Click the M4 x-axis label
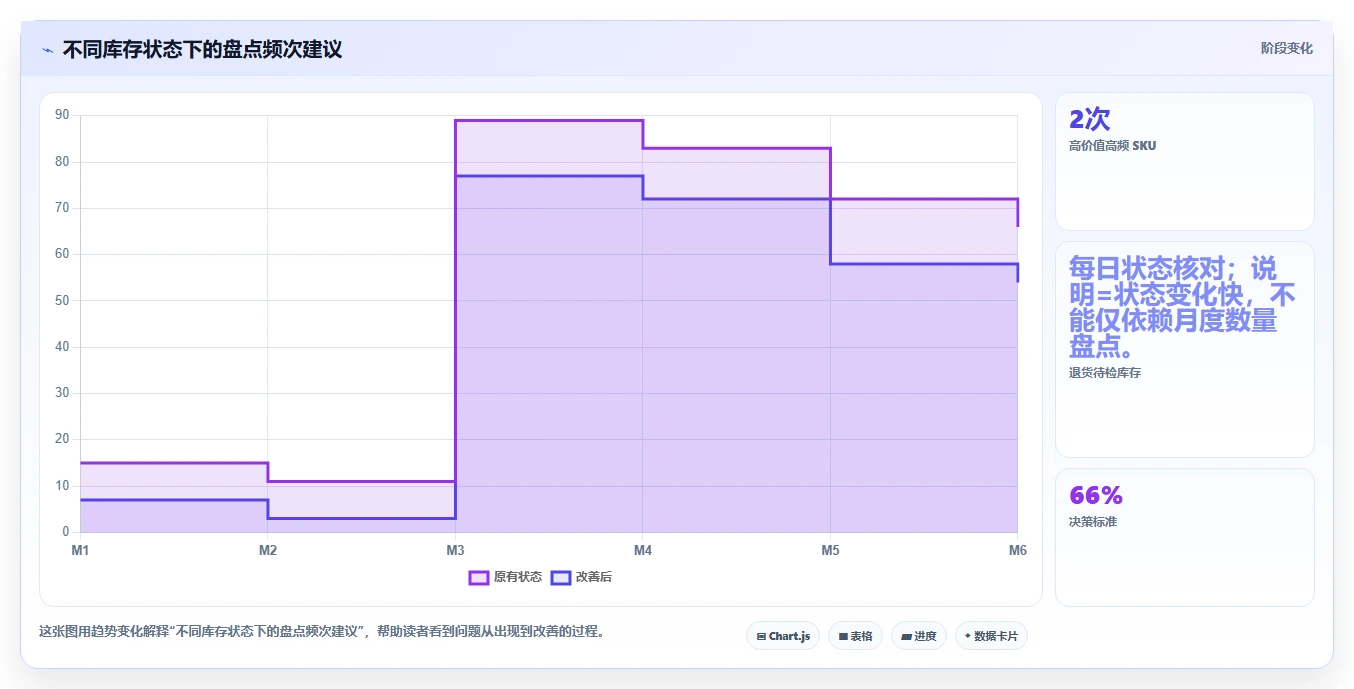 643,550
